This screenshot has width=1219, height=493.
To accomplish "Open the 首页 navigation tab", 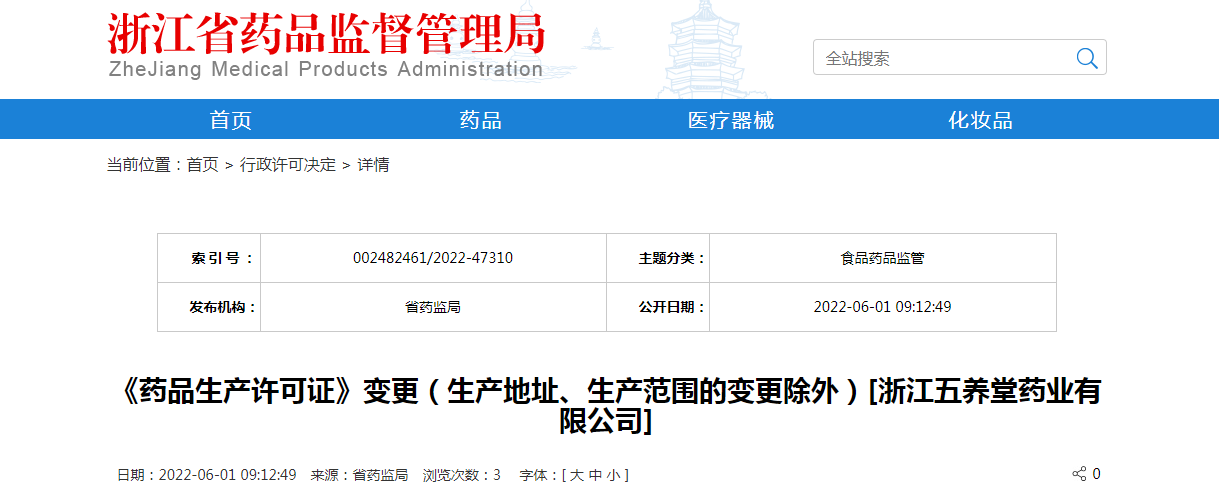I will click(x=231, y=120).
